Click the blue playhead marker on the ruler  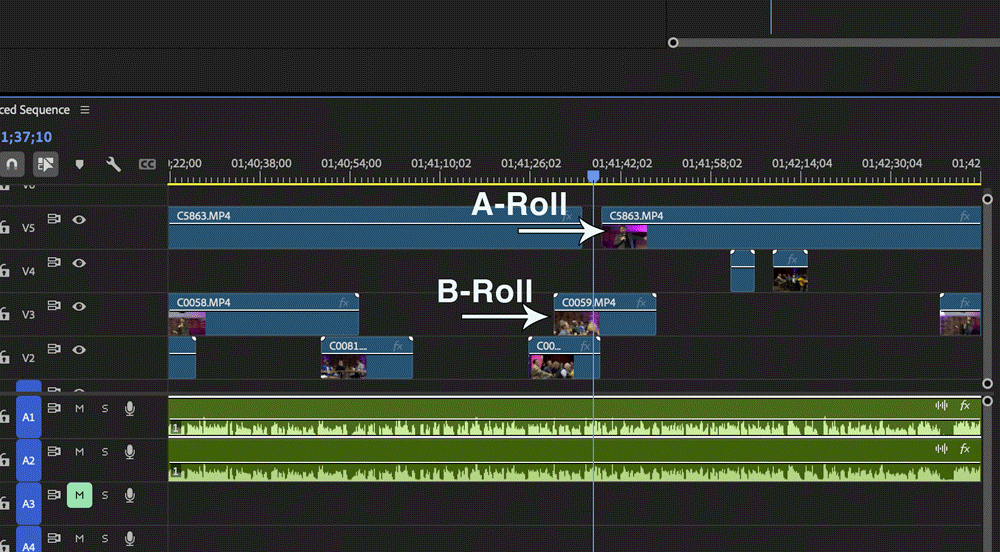593,176
